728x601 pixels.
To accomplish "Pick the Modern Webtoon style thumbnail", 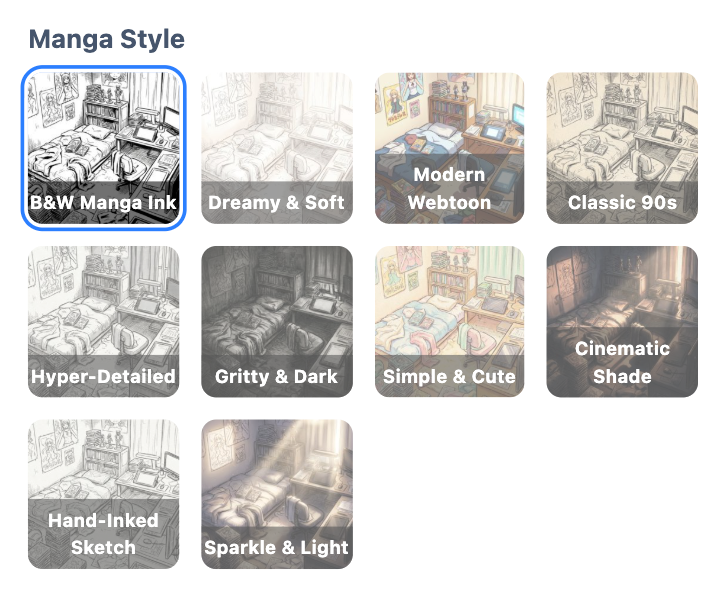I will pyautogui.click(x=449, y=148).
